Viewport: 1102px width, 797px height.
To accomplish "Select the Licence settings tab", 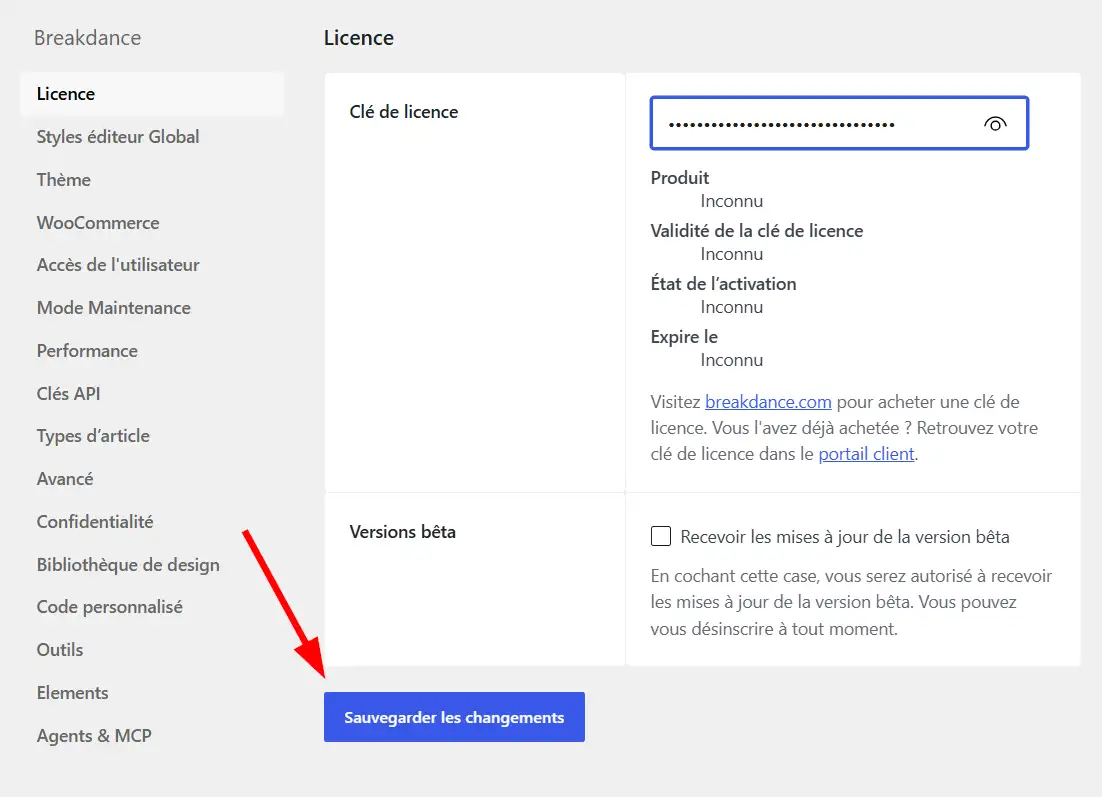I will click(x=152, y=93).
